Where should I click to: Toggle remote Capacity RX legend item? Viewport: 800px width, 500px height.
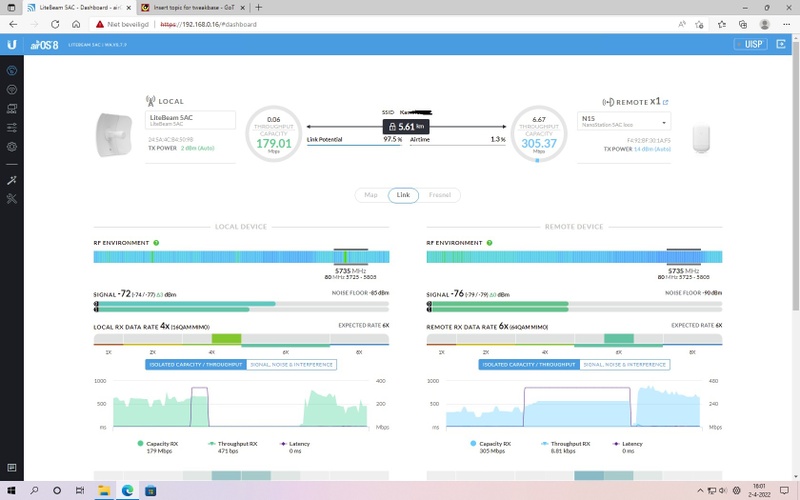tap(491, 447)
